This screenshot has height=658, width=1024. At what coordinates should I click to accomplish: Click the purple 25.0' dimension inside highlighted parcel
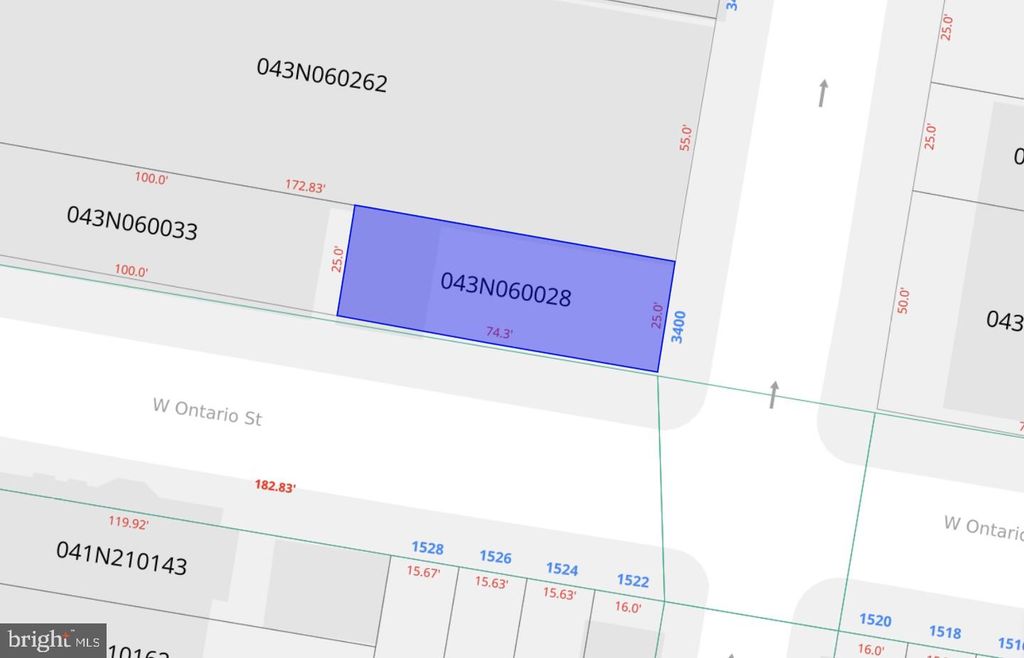point(657,315)
